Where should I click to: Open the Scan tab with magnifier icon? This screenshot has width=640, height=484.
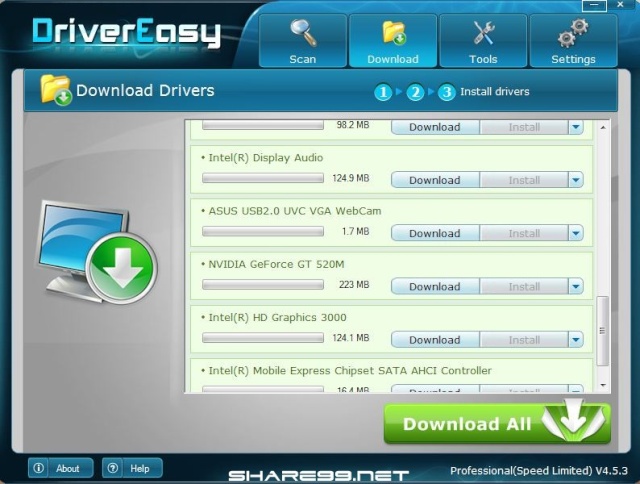(303, 41)
